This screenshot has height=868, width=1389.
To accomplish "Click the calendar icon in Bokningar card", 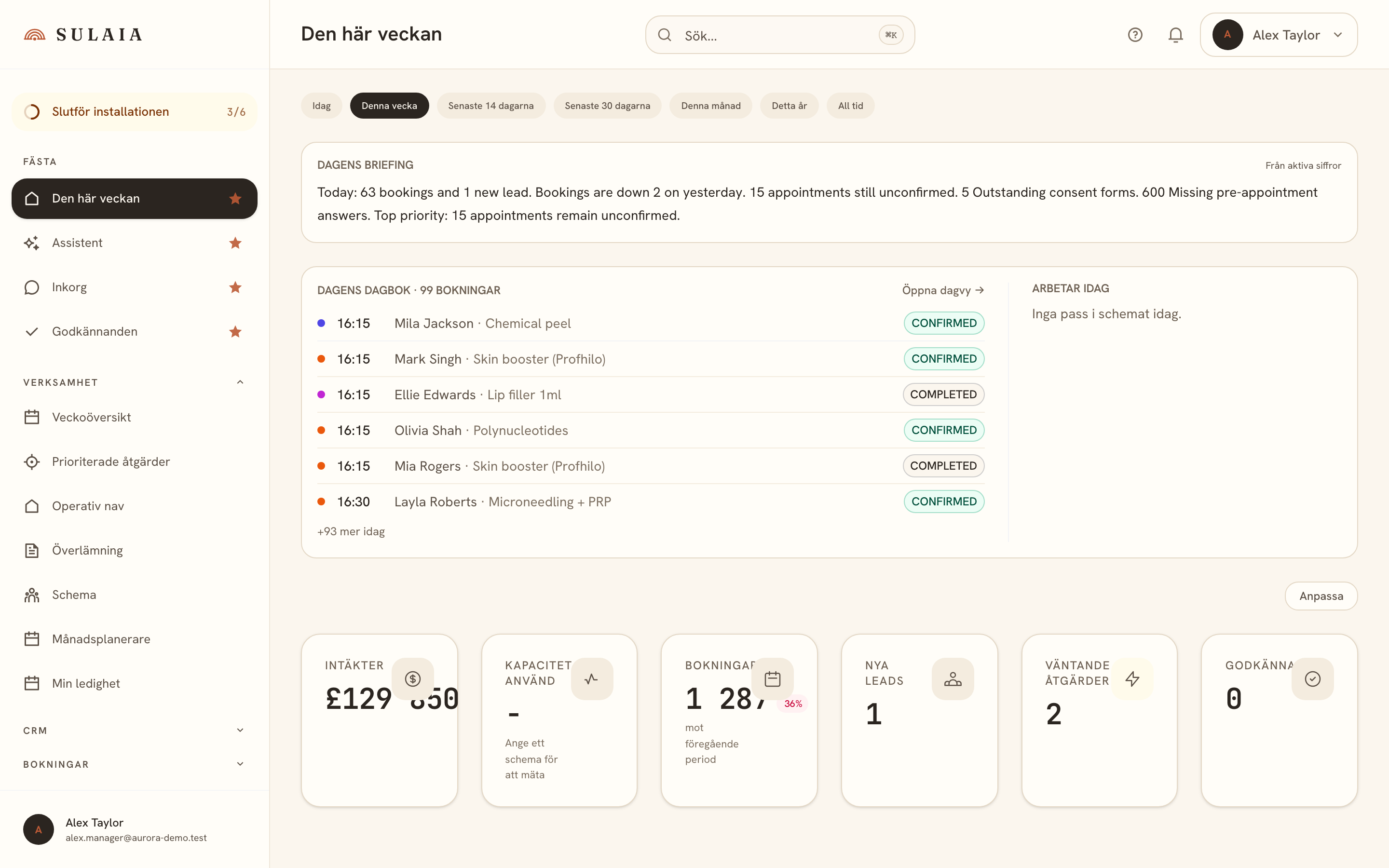I will [x=773, y=678].
